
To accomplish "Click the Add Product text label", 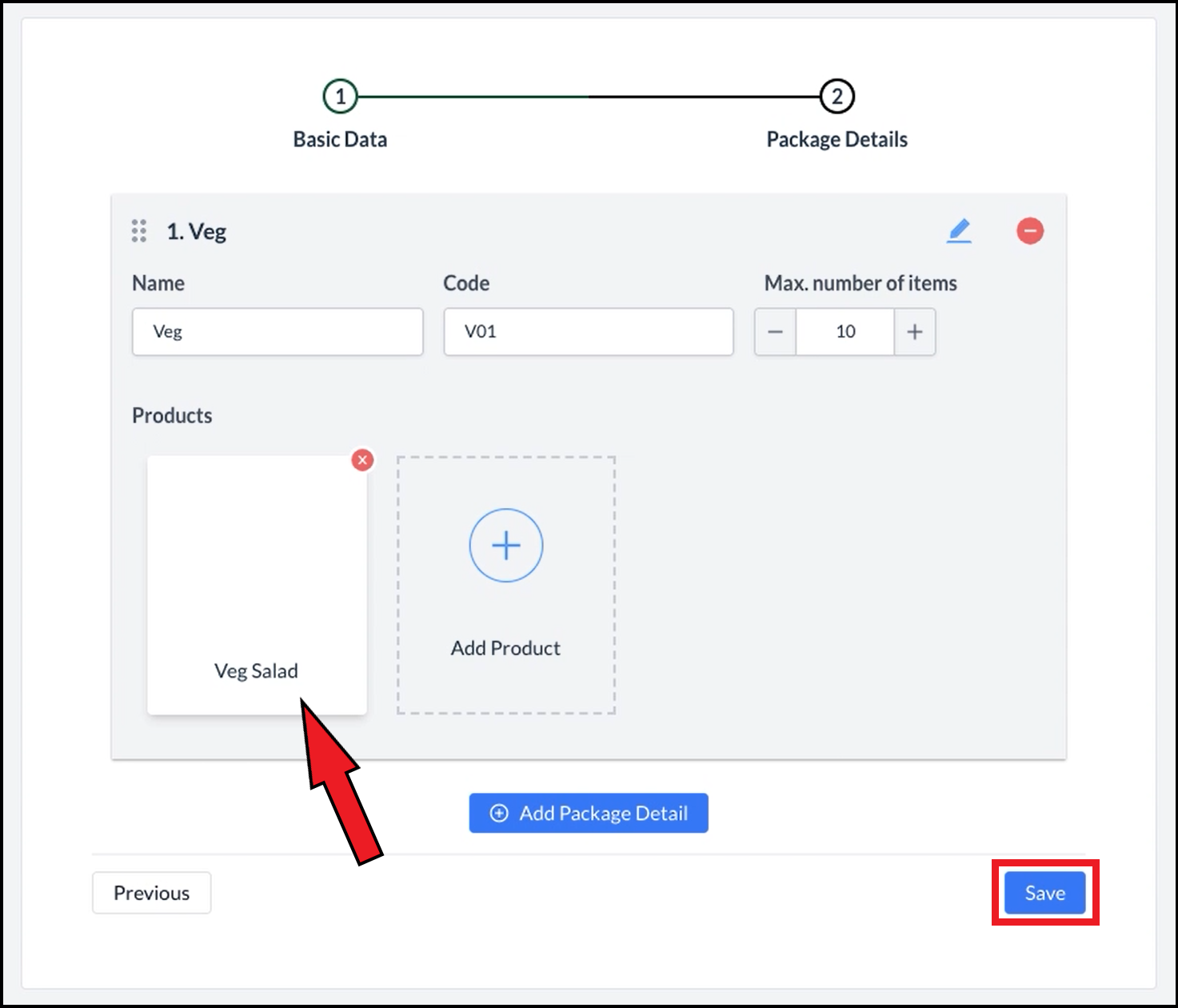I will pyautogui.click(x=505, y=648).
